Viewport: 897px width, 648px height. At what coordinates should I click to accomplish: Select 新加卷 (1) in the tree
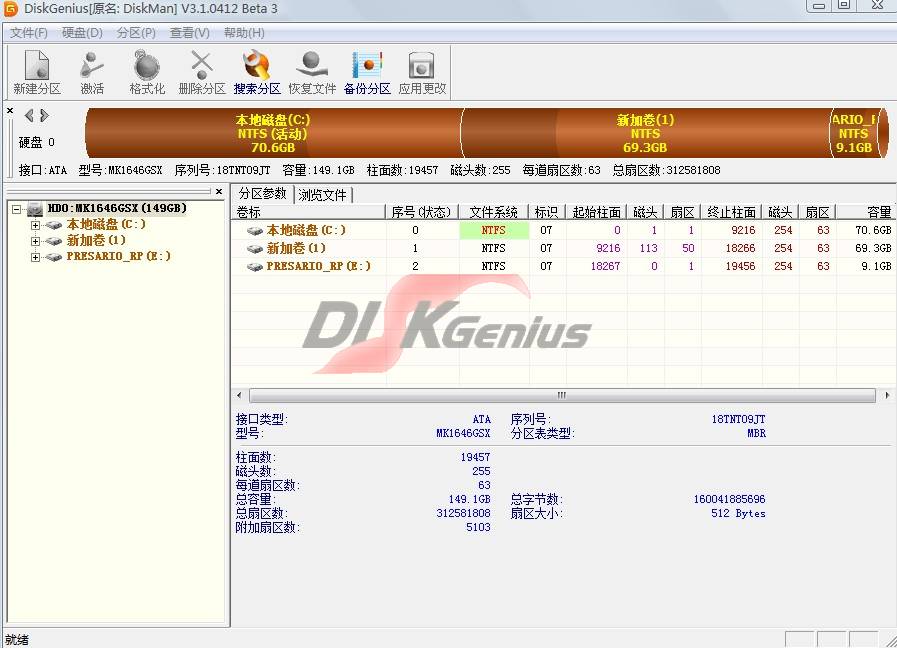(96, 240)
